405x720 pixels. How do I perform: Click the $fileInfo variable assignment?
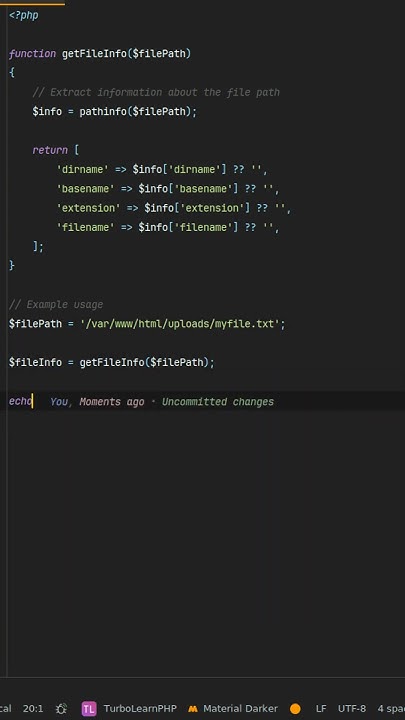point(35,362)
